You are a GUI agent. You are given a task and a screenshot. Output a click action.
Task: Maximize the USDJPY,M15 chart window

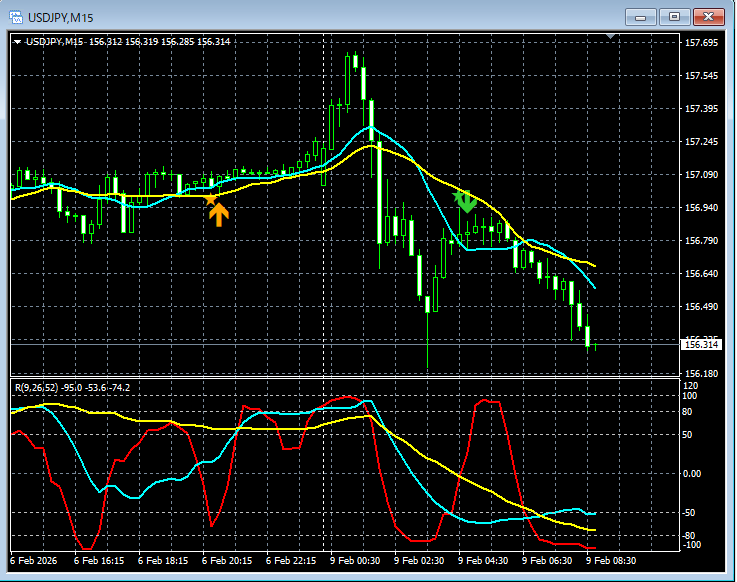pos(674,17)
